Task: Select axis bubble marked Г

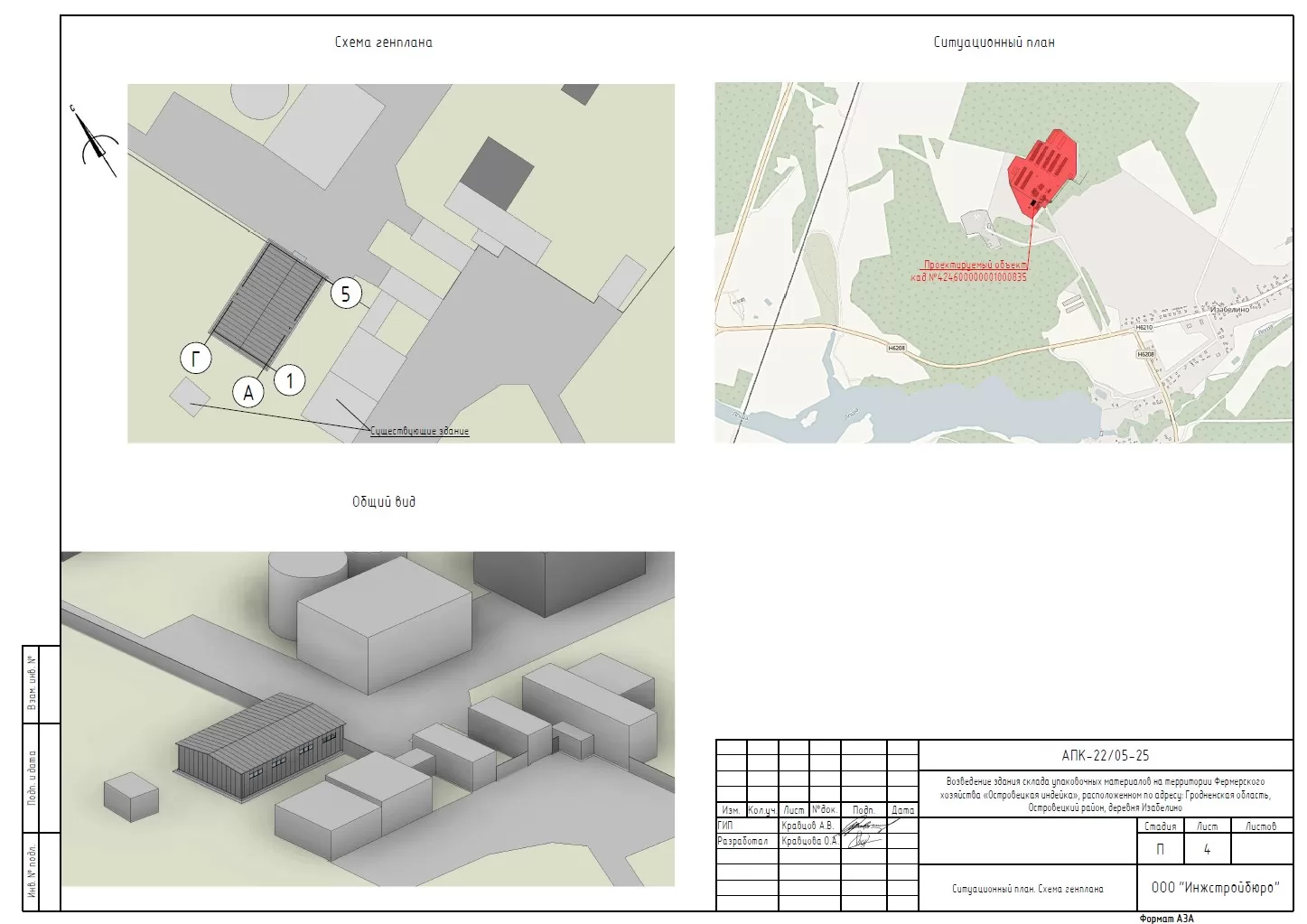Action: pyautogui.click(x=196, y=359)
